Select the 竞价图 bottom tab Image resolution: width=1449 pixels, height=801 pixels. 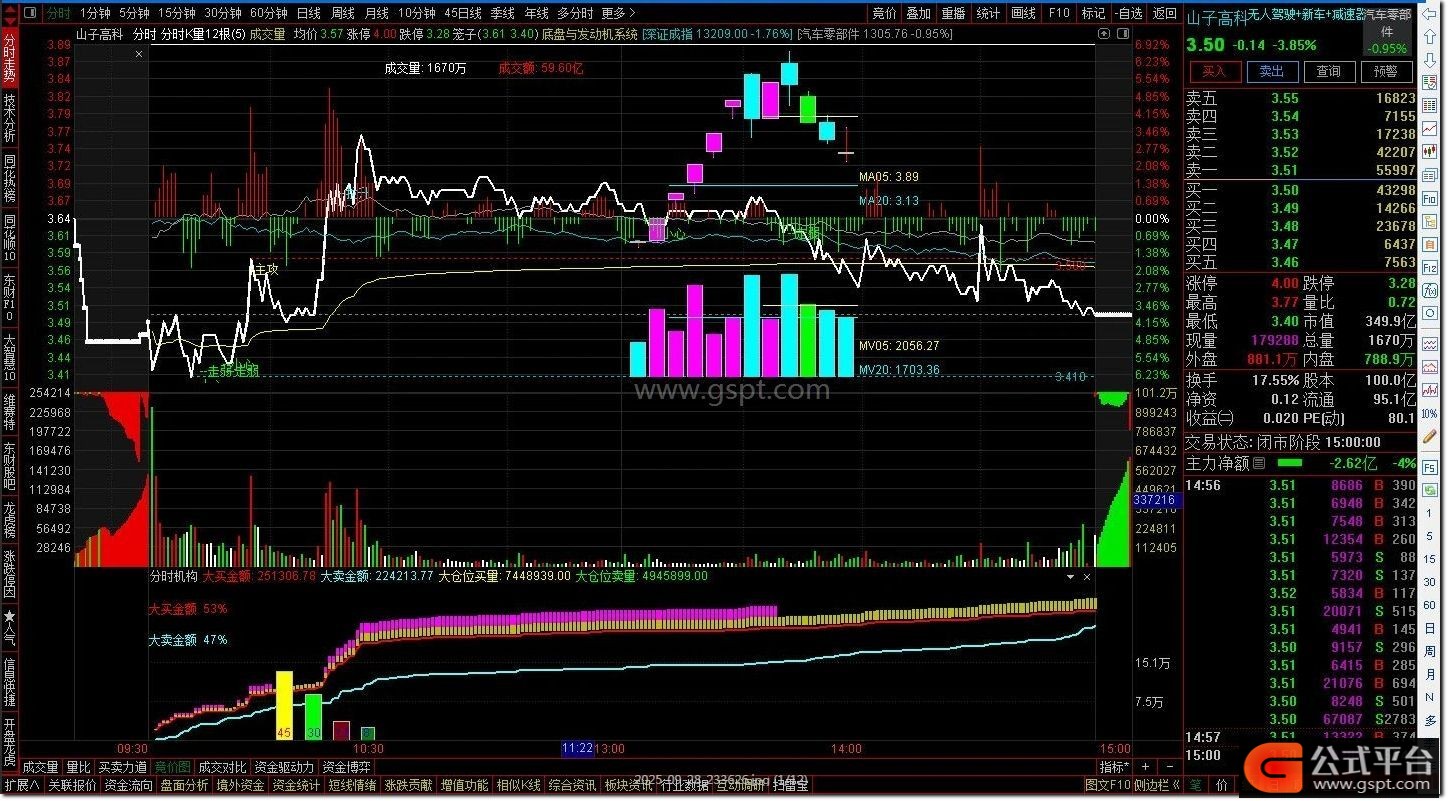pos(172,767)
